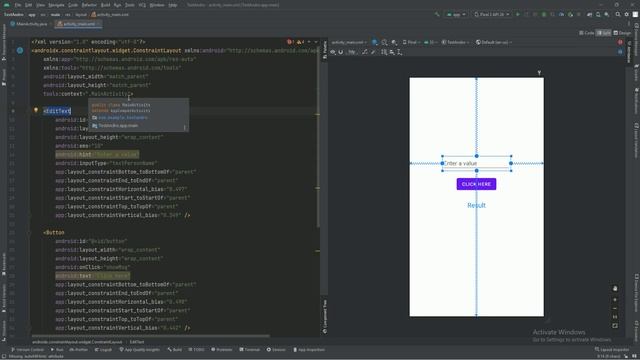640x360 pixels.
Task: Open the Palette side panel tab
Action: tap(325, 51)
